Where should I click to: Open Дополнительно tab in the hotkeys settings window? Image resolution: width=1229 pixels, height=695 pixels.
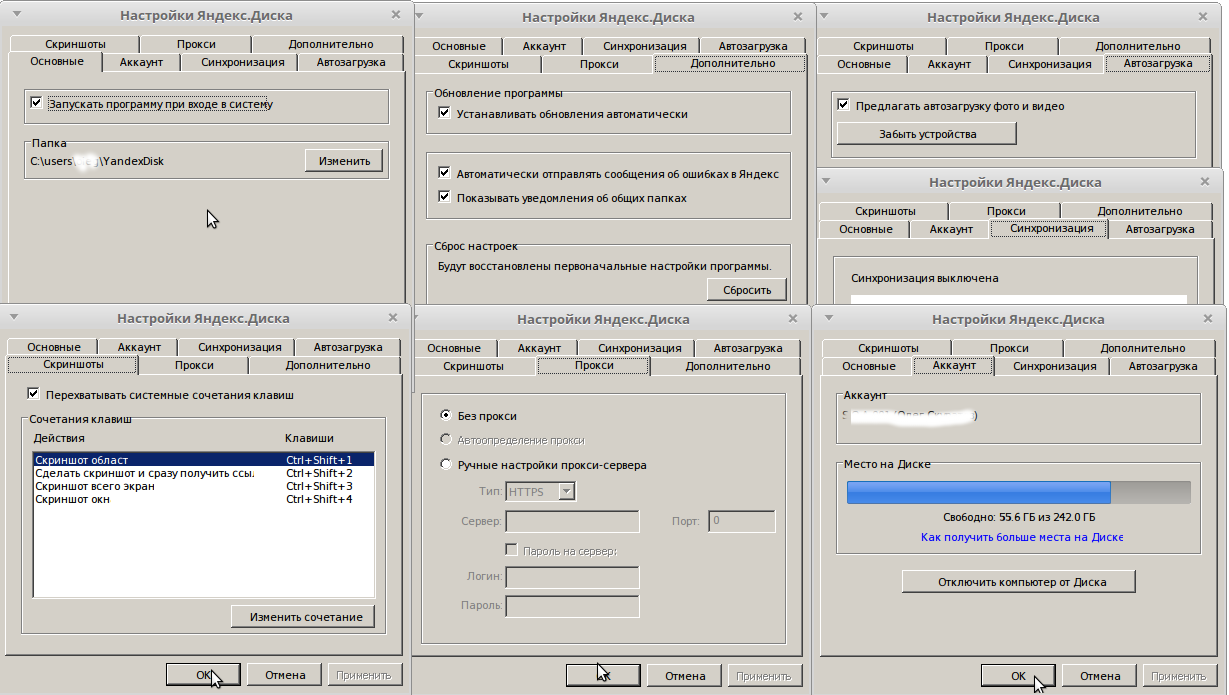coord(328,365)
